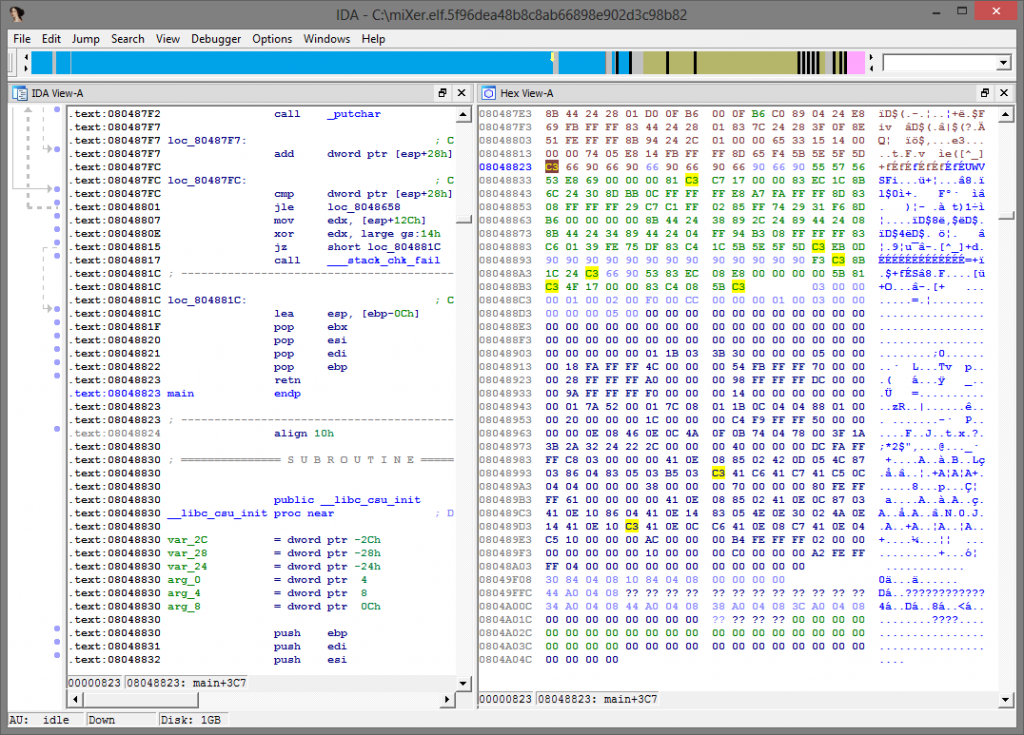This screenshot has height=735, width=1024.
Task: Click the Hex View-A panel icon
Action: click(x=488, y=93)
